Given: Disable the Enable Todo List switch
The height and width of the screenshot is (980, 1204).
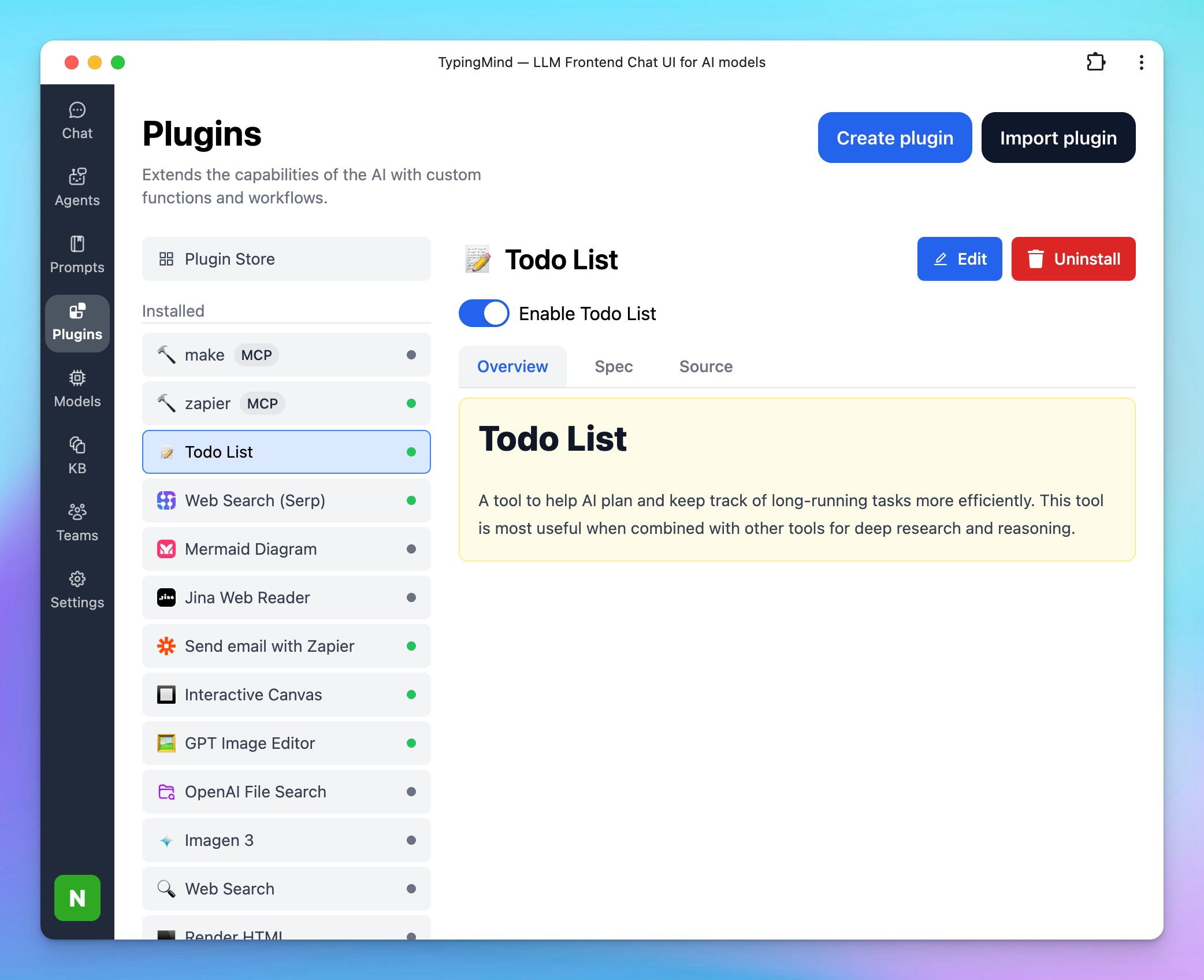Looking at the screenshot, I should point(484,313).
